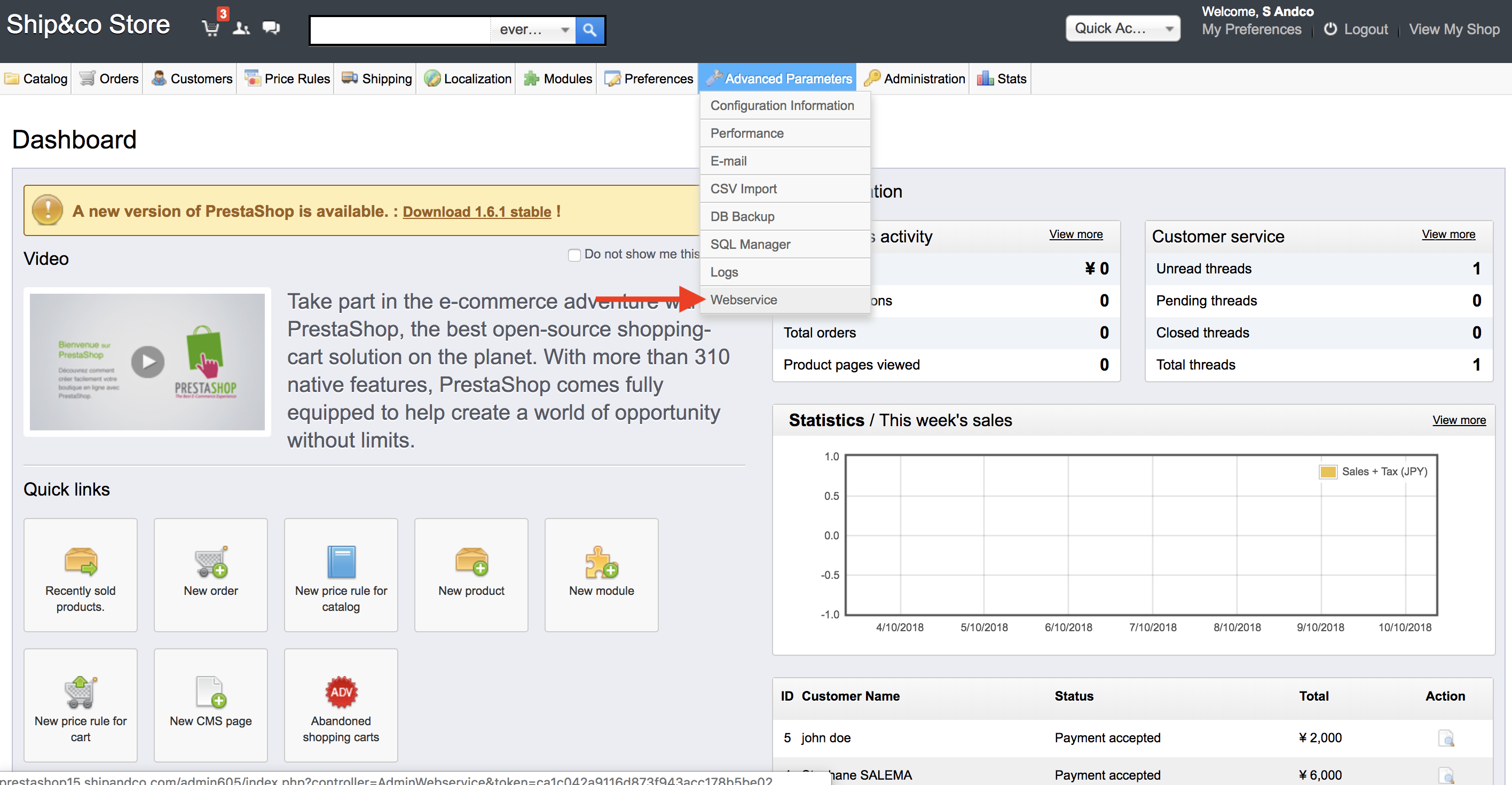The height and width of the screenshot is (785, 1512).
Task: Click the New product quick link
Action: click(x=471, y=575)
